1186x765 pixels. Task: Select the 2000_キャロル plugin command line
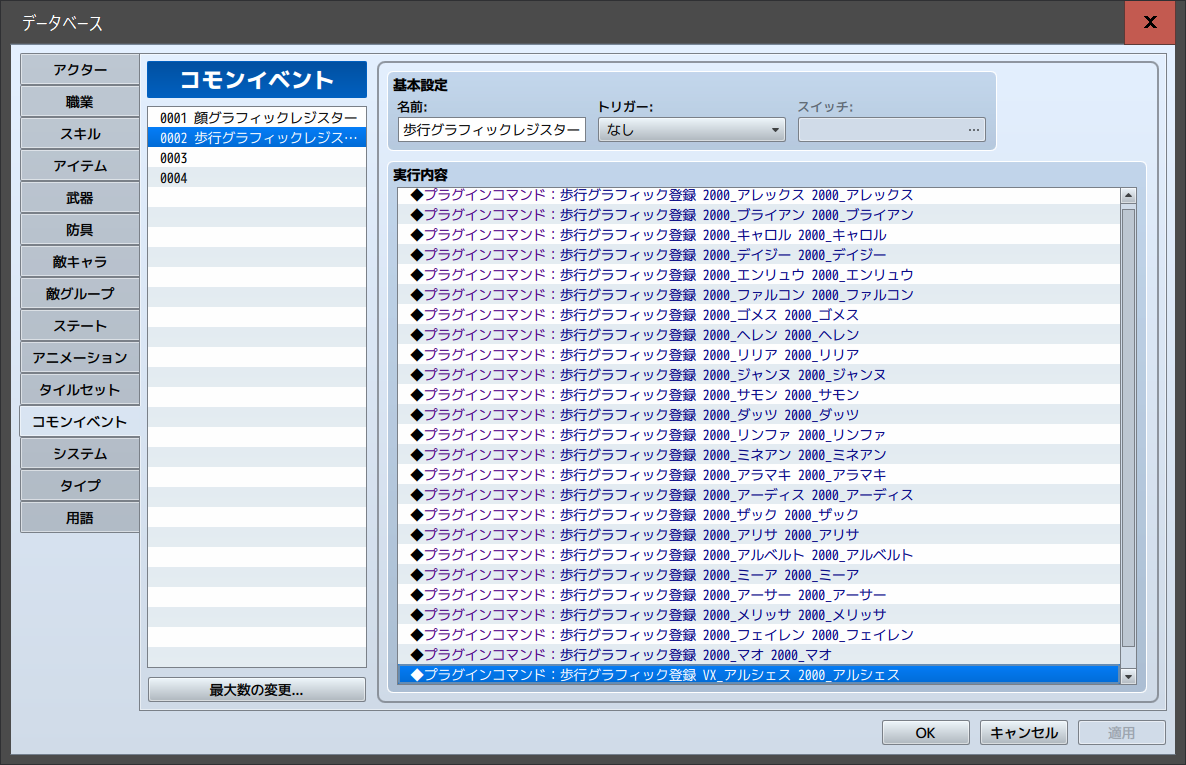pyautogui.click(x=759, y=235)
